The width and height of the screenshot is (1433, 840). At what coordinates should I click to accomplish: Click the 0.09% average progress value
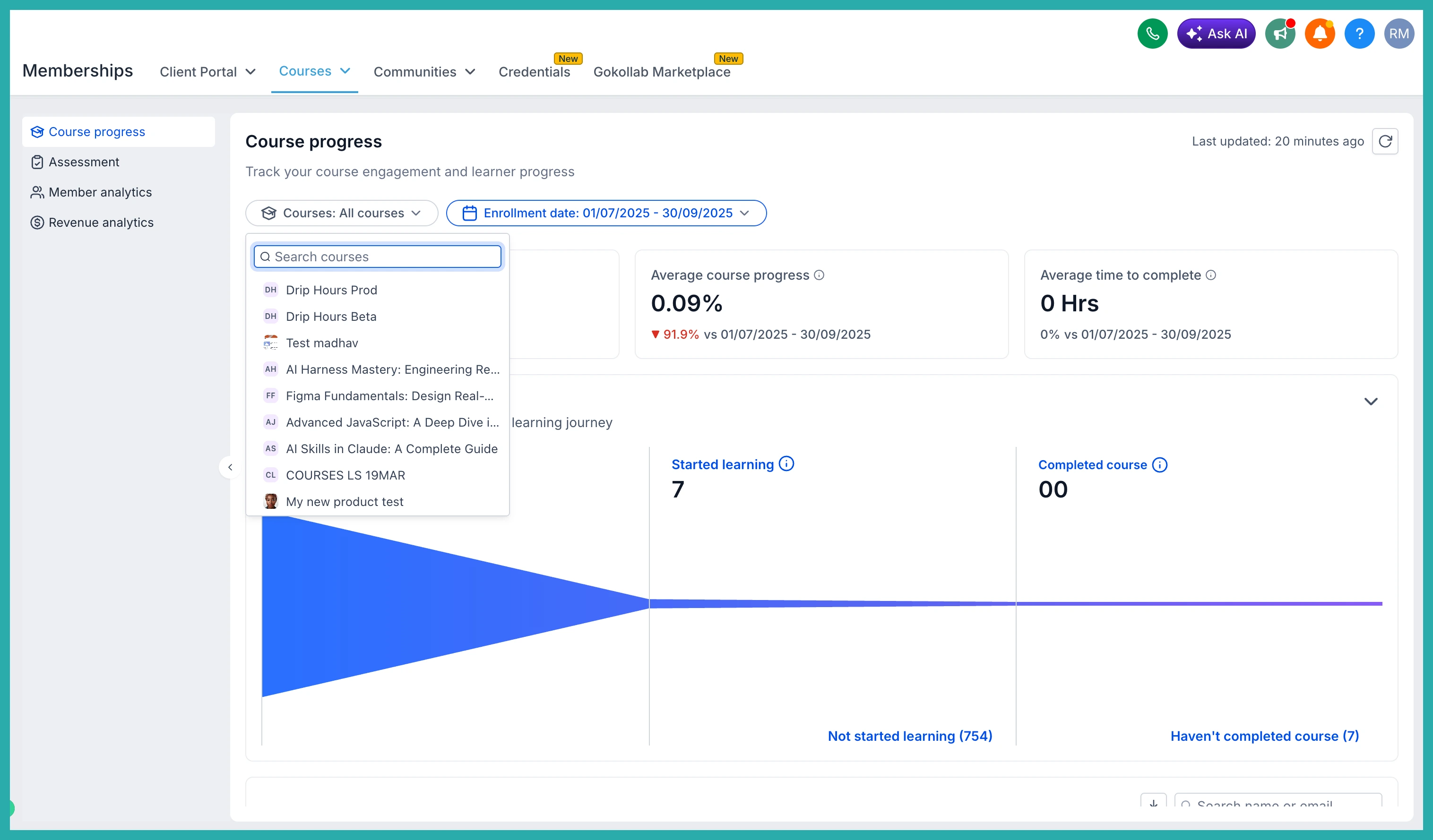pyautogui.click(x=686, y=303)
